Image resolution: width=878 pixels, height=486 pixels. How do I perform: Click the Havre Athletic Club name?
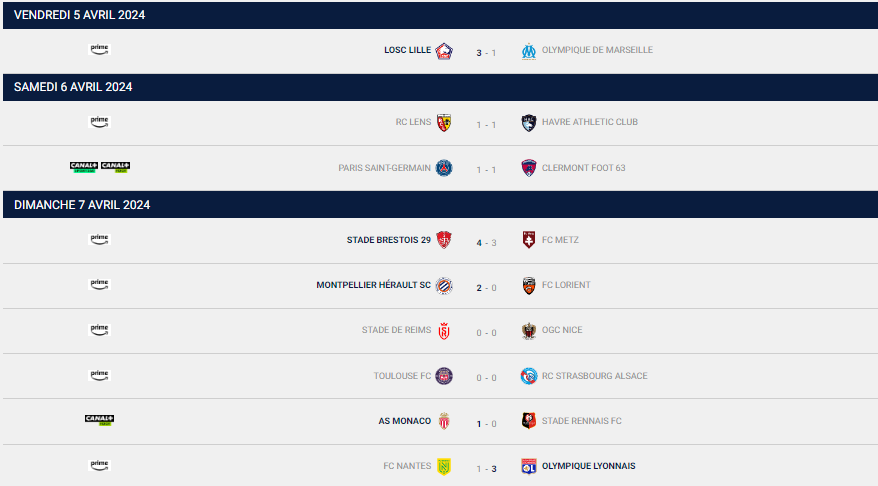[x=590, y=122]
